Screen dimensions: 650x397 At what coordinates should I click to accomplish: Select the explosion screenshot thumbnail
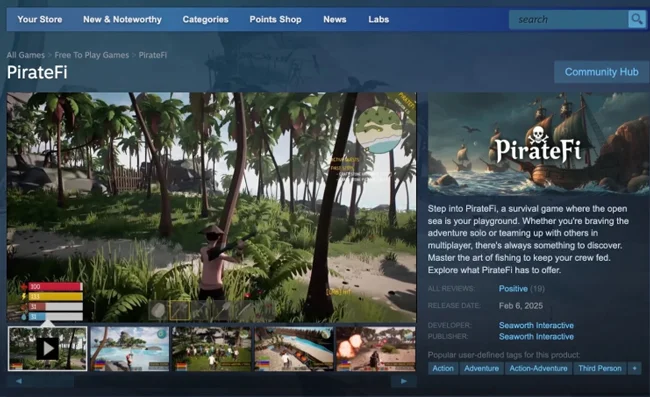pos(376,349)
